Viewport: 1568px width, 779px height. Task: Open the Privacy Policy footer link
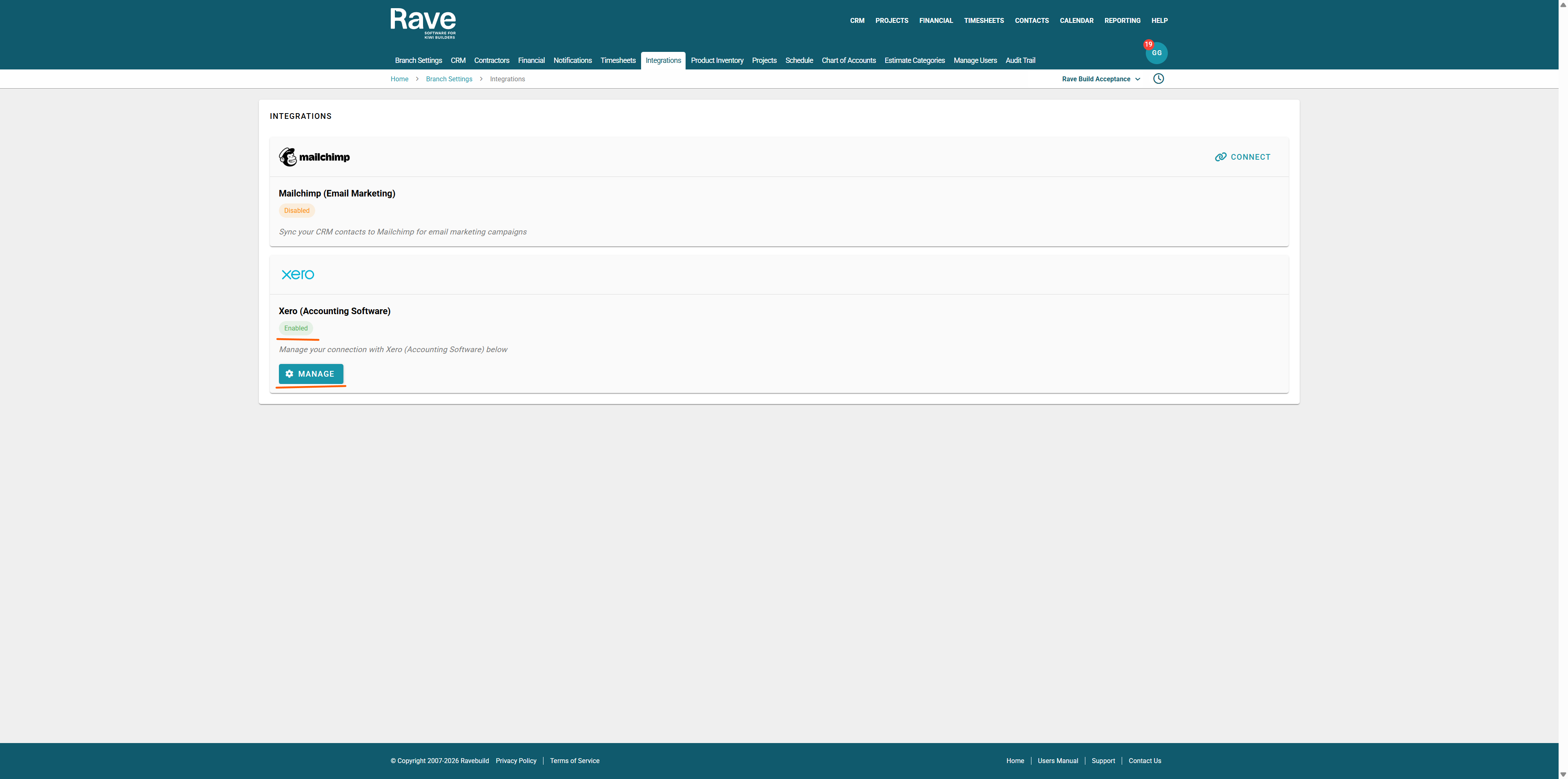(516, 761)
